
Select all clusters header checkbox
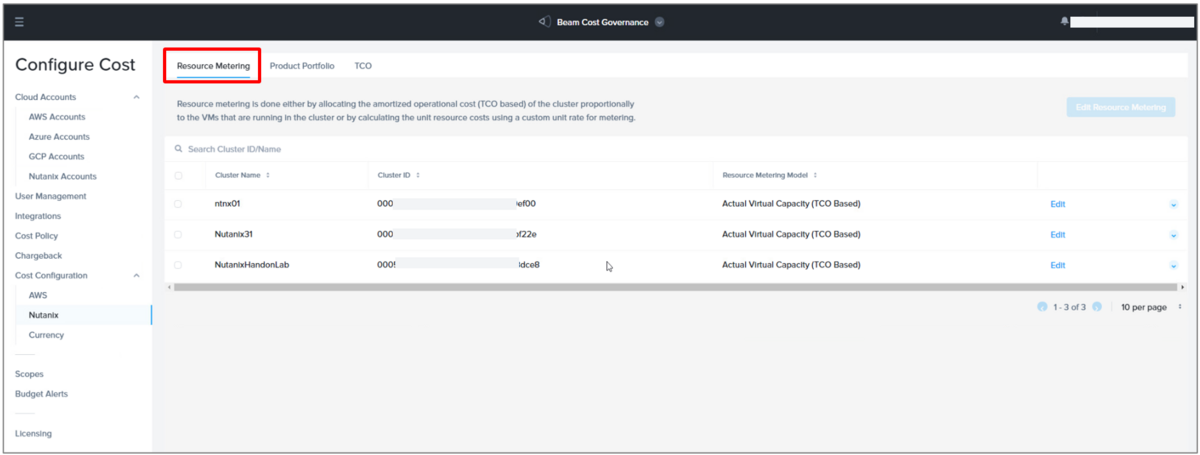179,175
